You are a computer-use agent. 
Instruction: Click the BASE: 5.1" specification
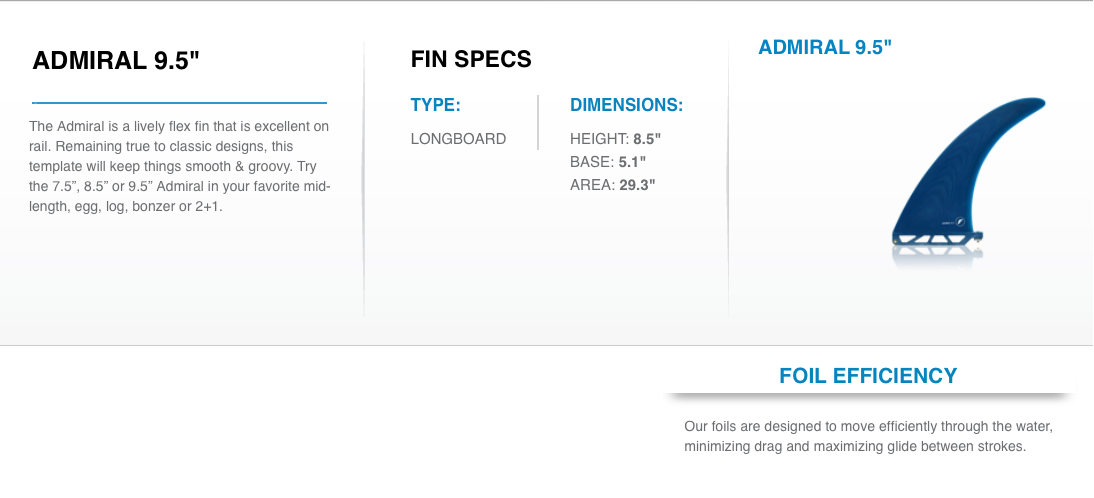(x=607, y=161)
